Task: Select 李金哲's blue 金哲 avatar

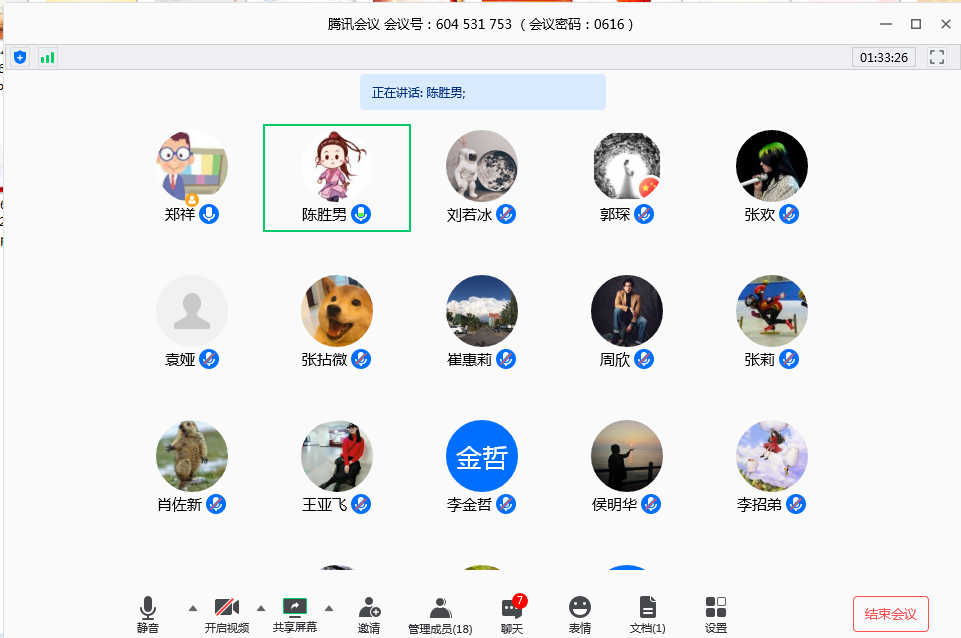Action: click(482, 456)
